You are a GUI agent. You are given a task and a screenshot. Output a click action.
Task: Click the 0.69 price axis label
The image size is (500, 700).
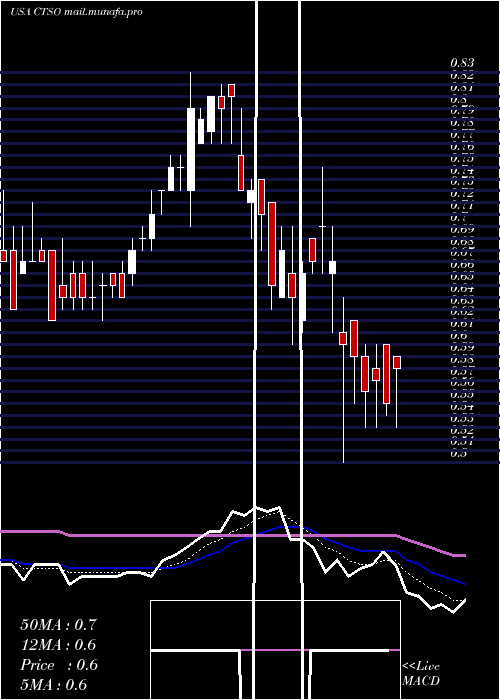coord(462,229)
